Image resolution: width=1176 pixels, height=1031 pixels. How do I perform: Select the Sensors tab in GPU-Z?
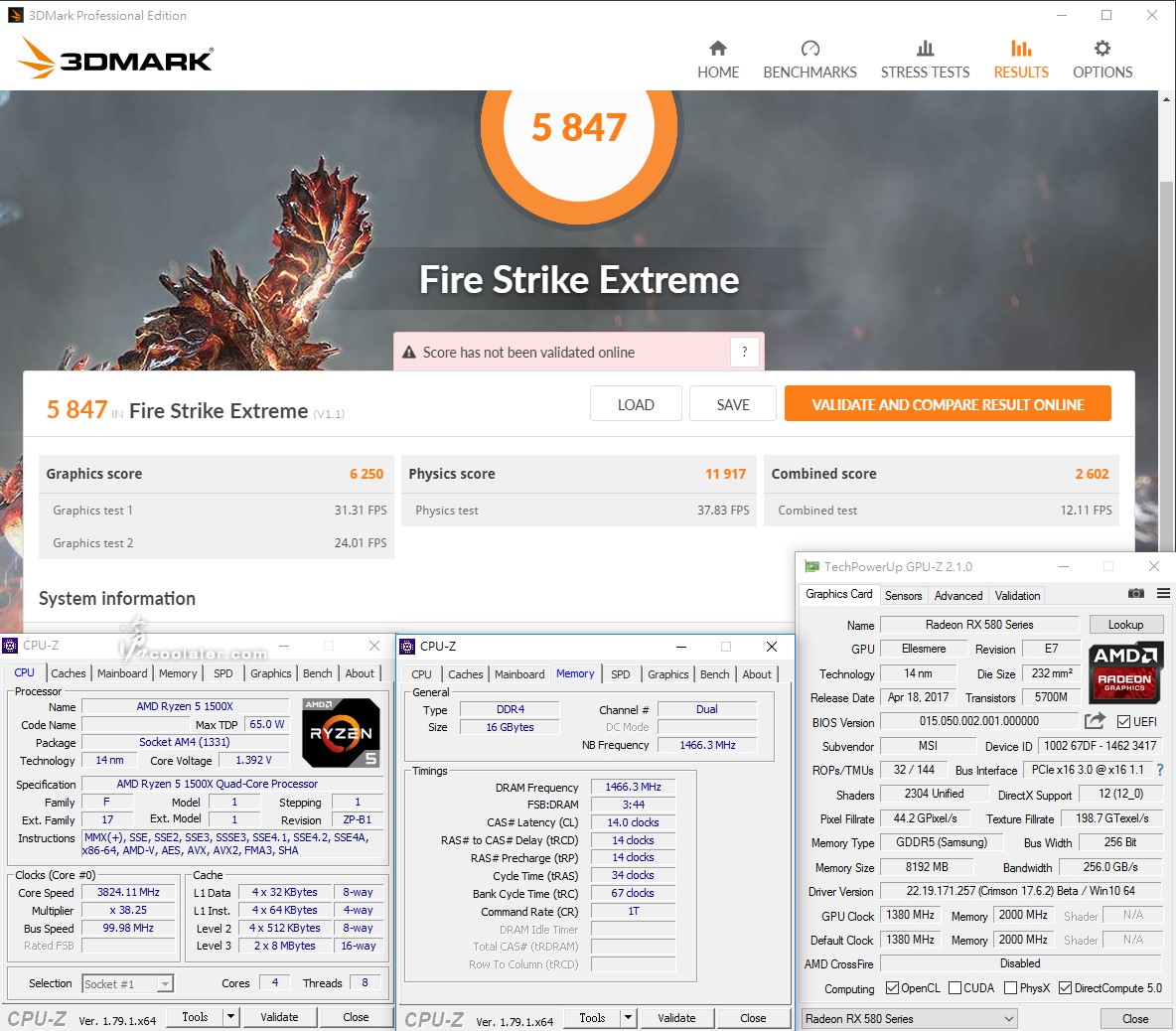[903, 595]
